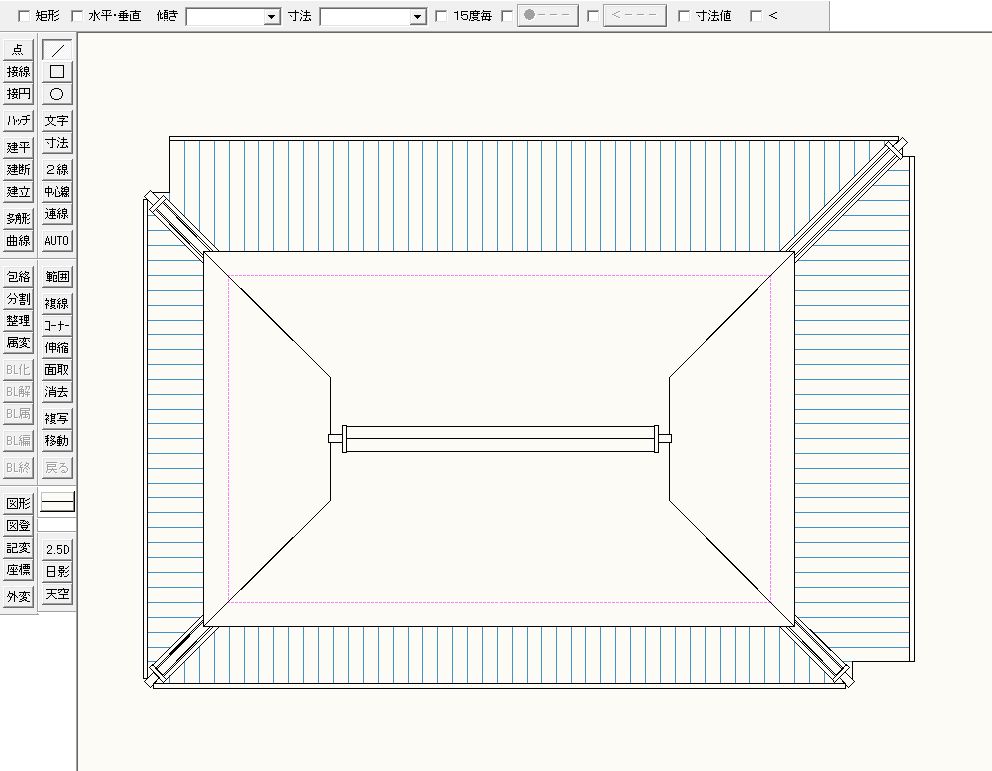
Task: Click the BL編 block edit button
Action: [x=18, y=440]
